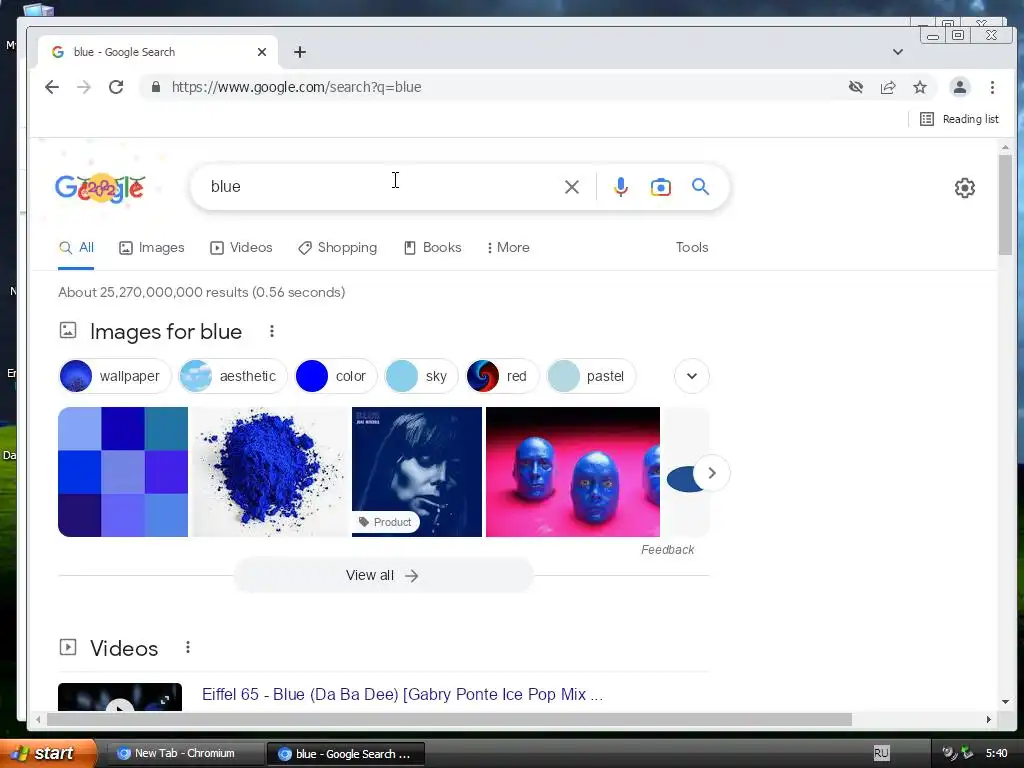The height and width of the screenshot is (768, 1024).
Task: Open the blue color palette grid image
Action: click(x=123, y=472)
